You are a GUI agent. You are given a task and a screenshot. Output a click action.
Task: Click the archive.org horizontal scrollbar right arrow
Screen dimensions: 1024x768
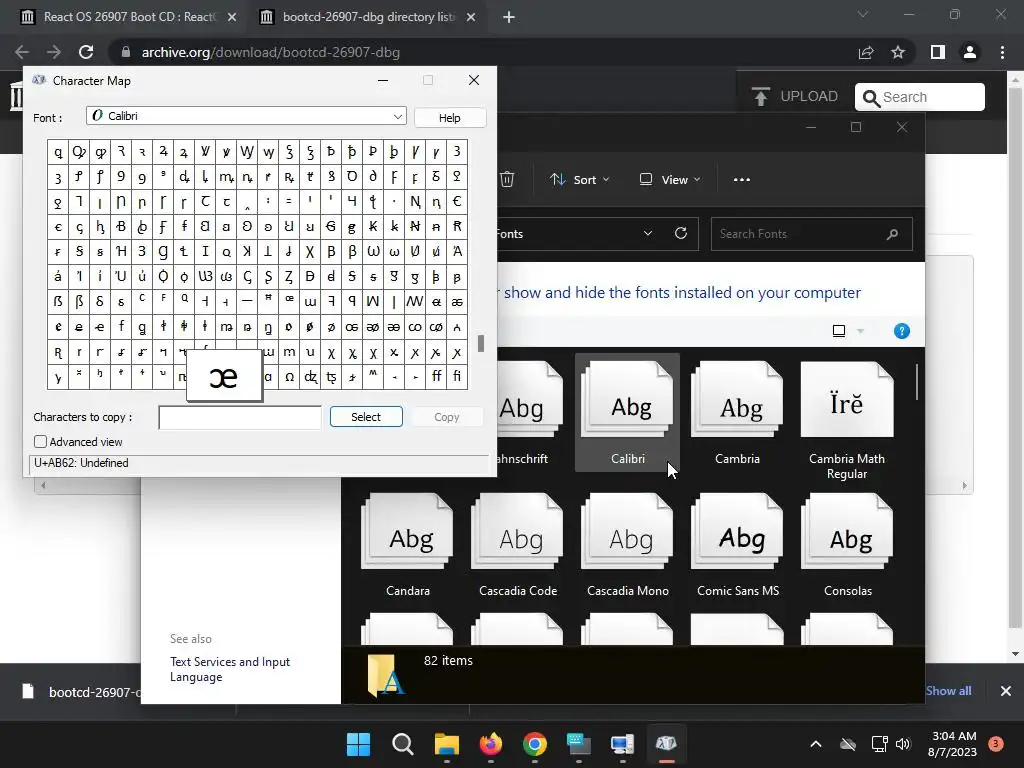(965, 485)
